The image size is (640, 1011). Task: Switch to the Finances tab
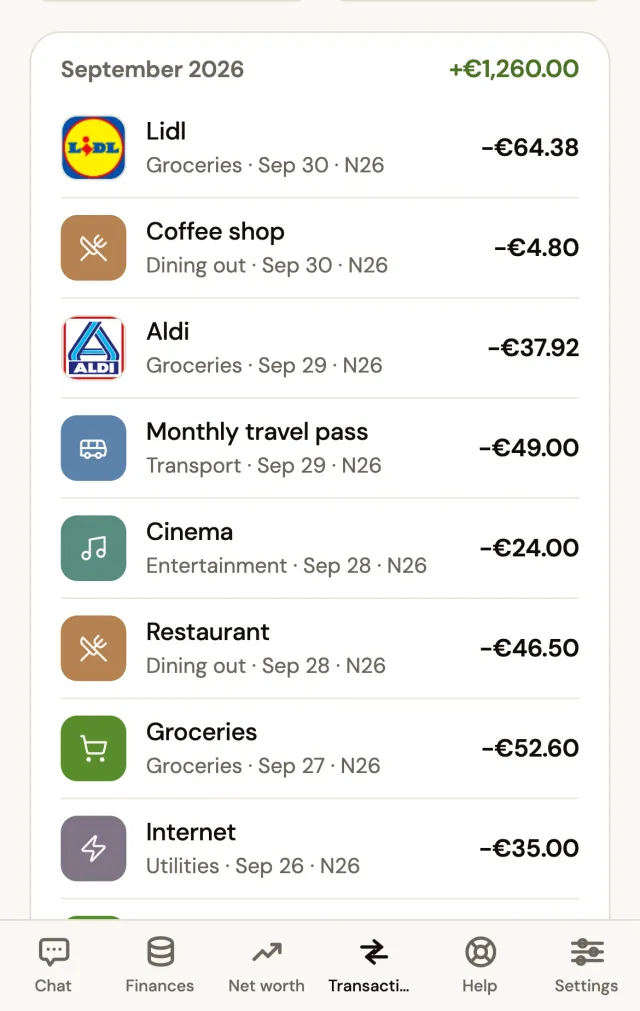160,965
